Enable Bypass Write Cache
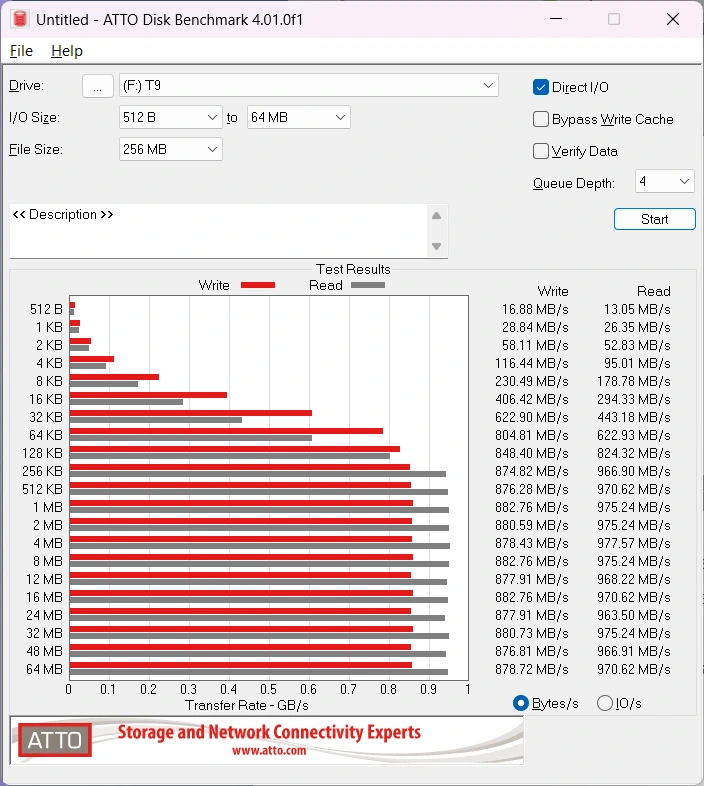Viewport: 704px width, 786px height. pyautogui.click(x=541, y=119)
